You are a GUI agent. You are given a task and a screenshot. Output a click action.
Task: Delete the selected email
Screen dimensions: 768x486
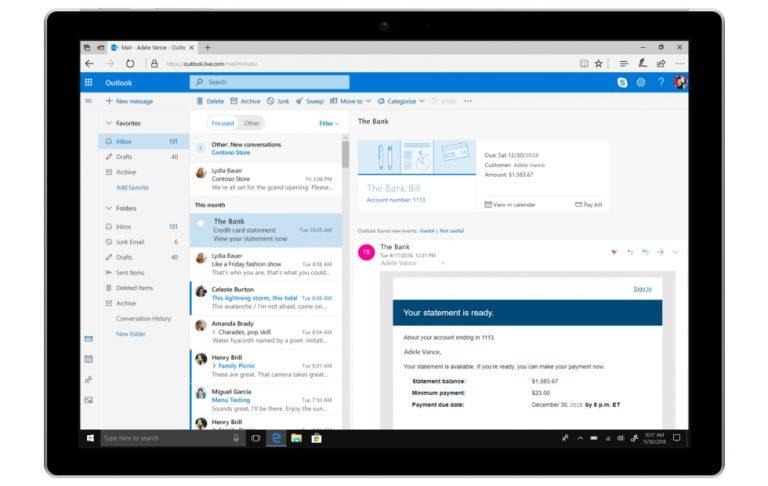210,101
